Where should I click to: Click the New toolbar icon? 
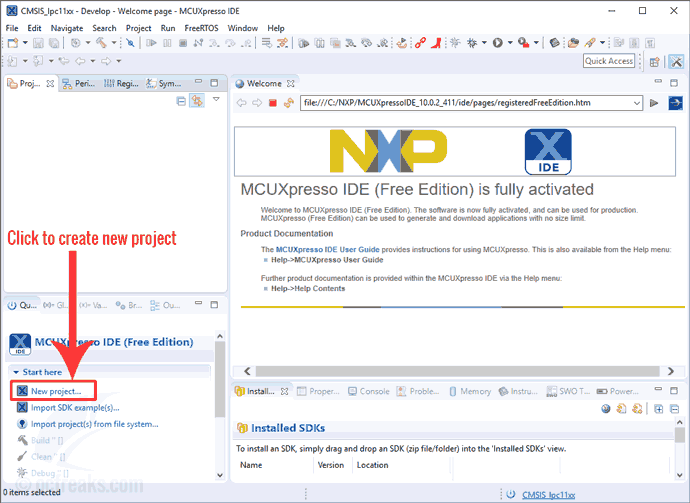pyautogui.click(x=13, y=43)
